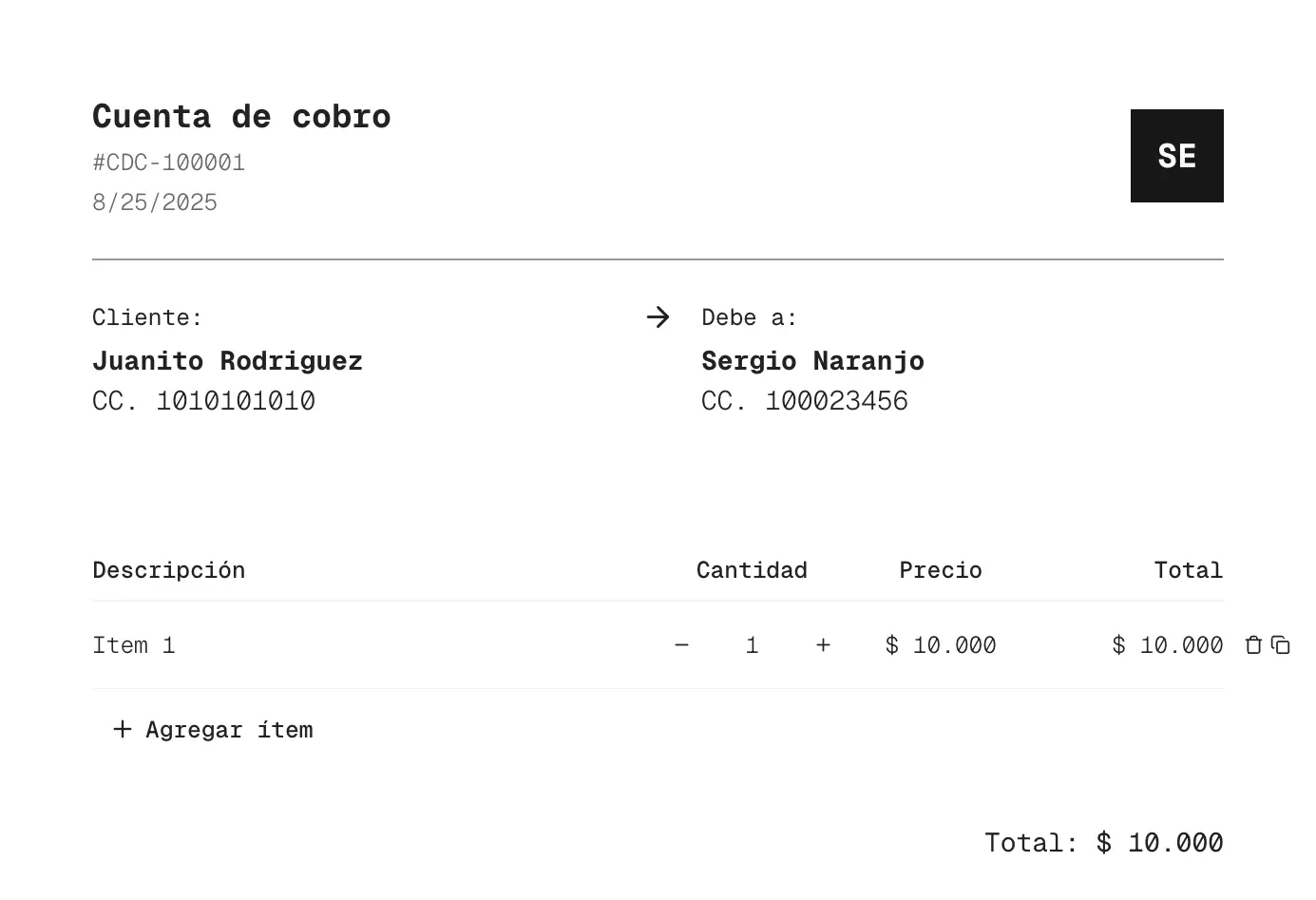
Task: Click the trash icon for Item 1
Action: (1253, 645)
